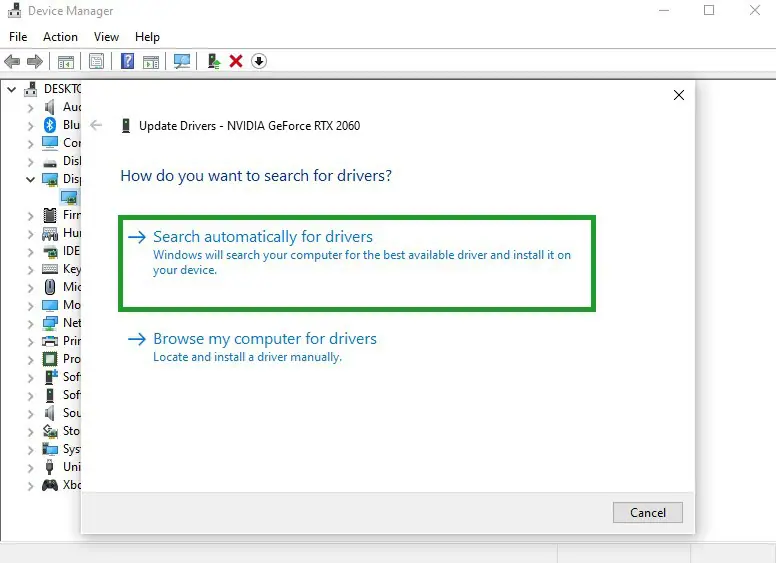
Task: Expand the Keyboards node chevron
Action: coord(31,270)
